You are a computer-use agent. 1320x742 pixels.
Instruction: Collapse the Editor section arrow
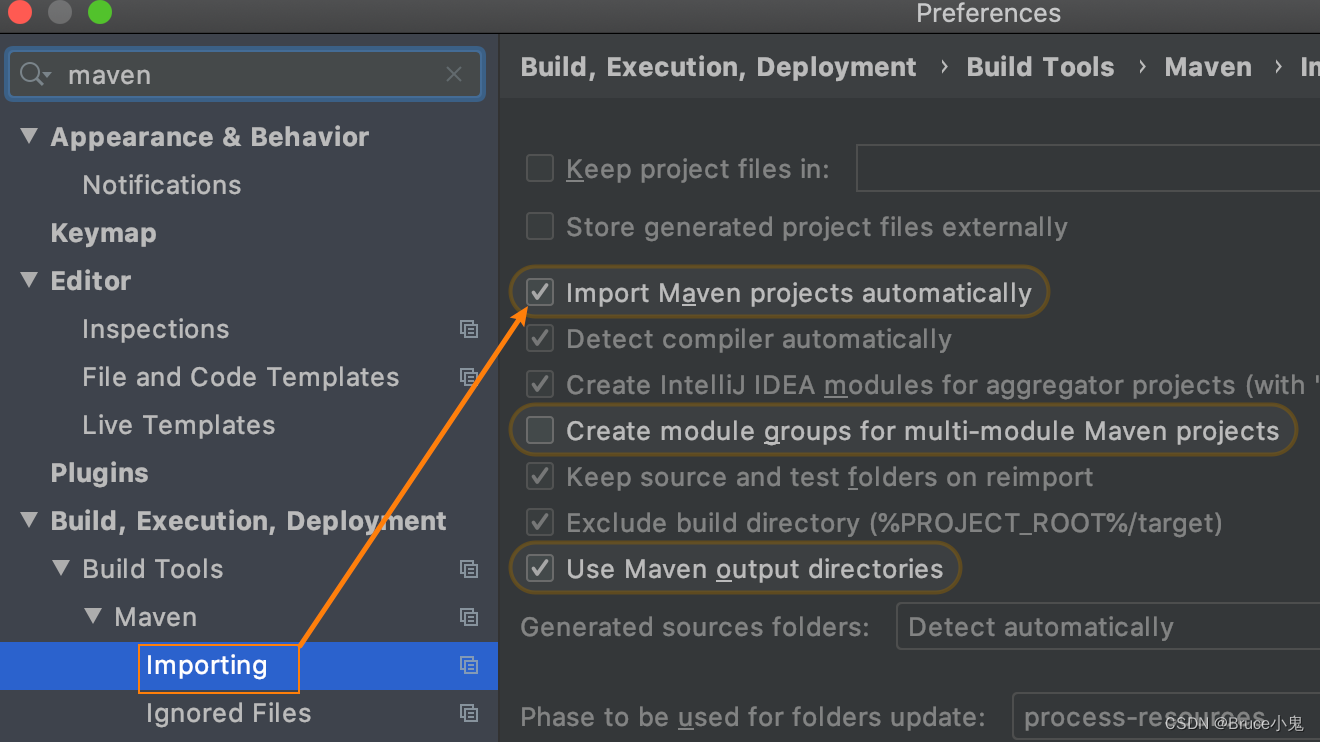pos(29,280)
